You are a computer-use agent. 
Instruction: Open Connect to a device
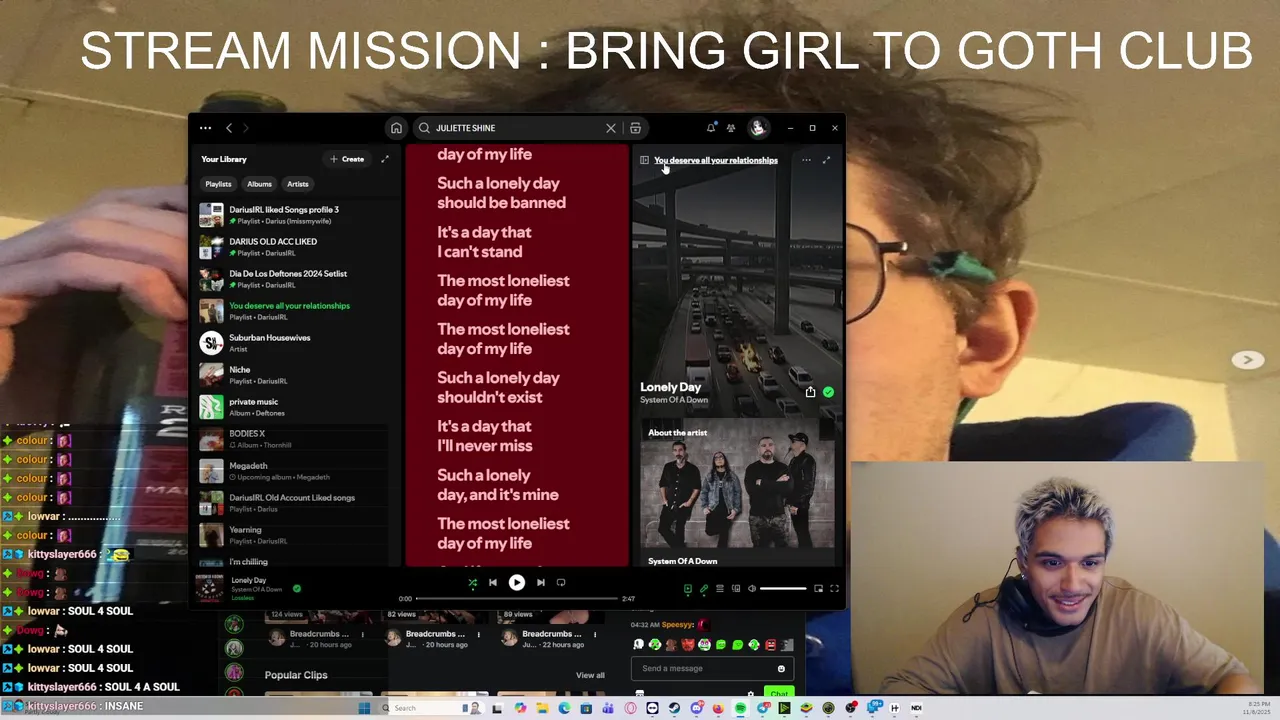736,588
